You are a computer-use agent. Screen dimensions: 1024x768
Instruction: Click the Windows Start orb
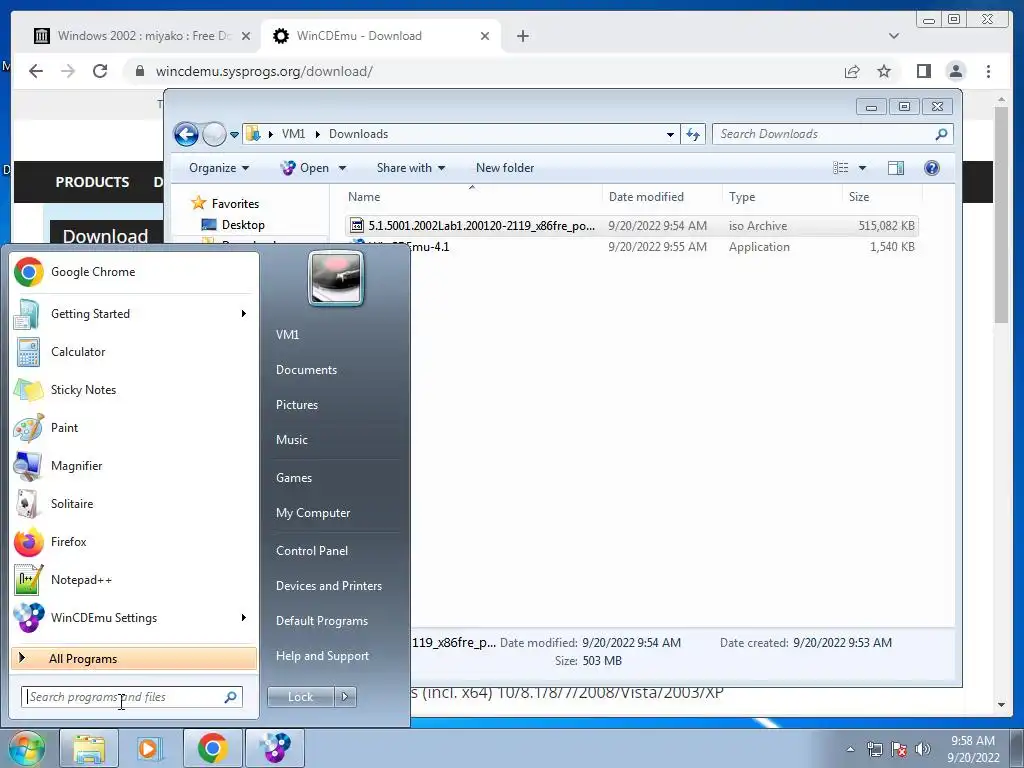[25, 748]
